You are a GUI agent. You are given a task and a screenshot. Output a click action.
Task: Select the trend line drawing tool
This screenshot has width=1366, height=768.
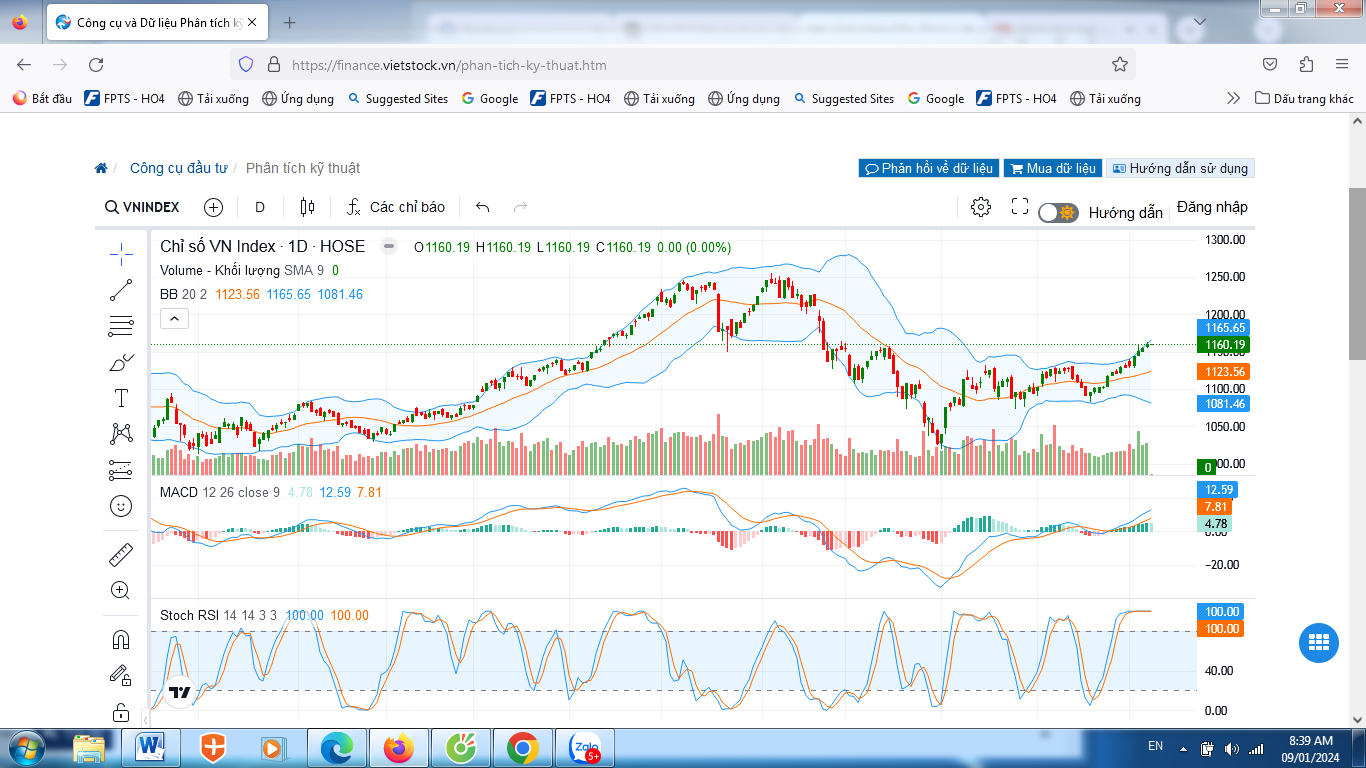tap(121, 290)
